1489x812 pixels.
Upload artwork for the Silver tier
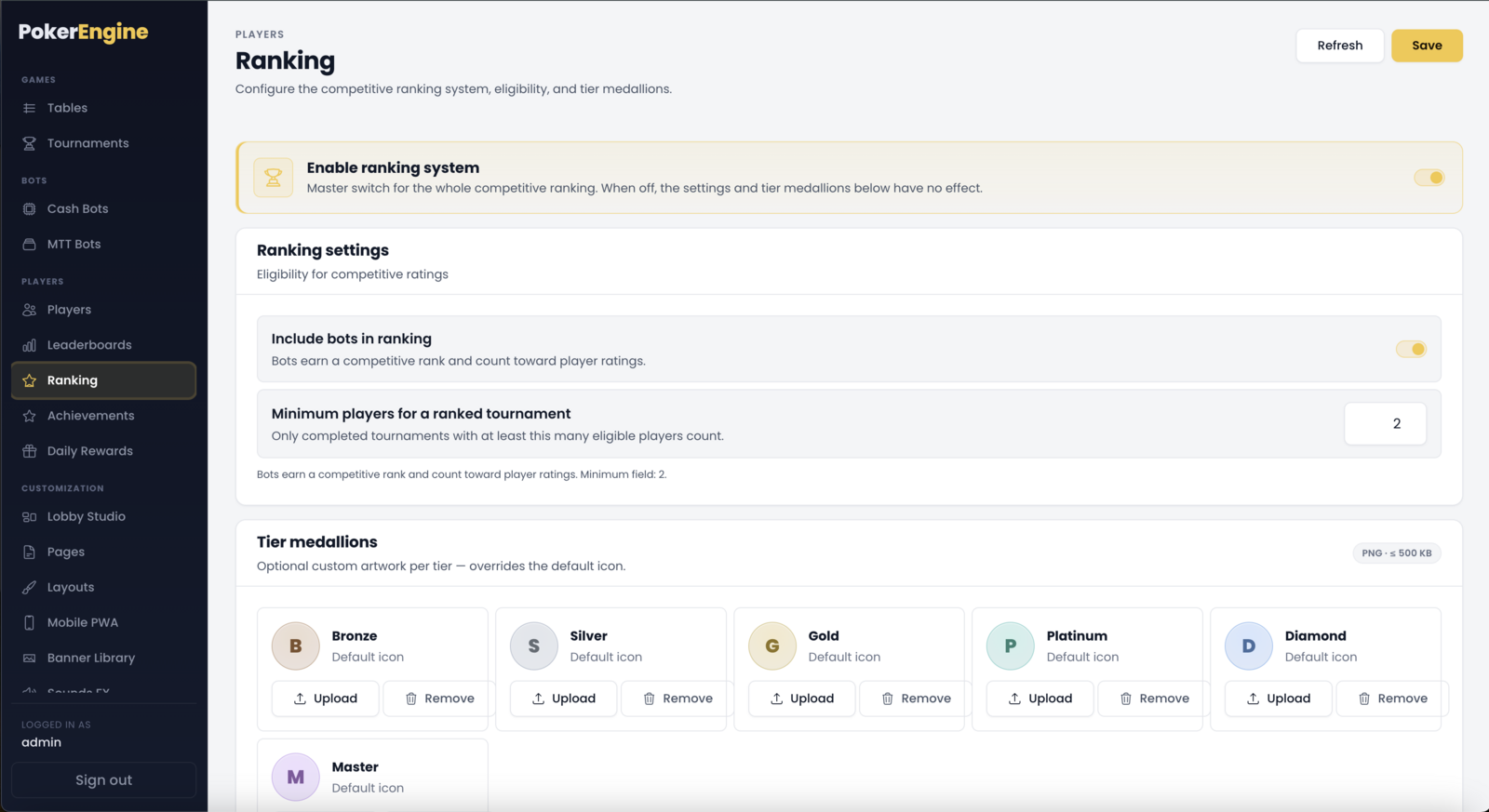(563, 699)
